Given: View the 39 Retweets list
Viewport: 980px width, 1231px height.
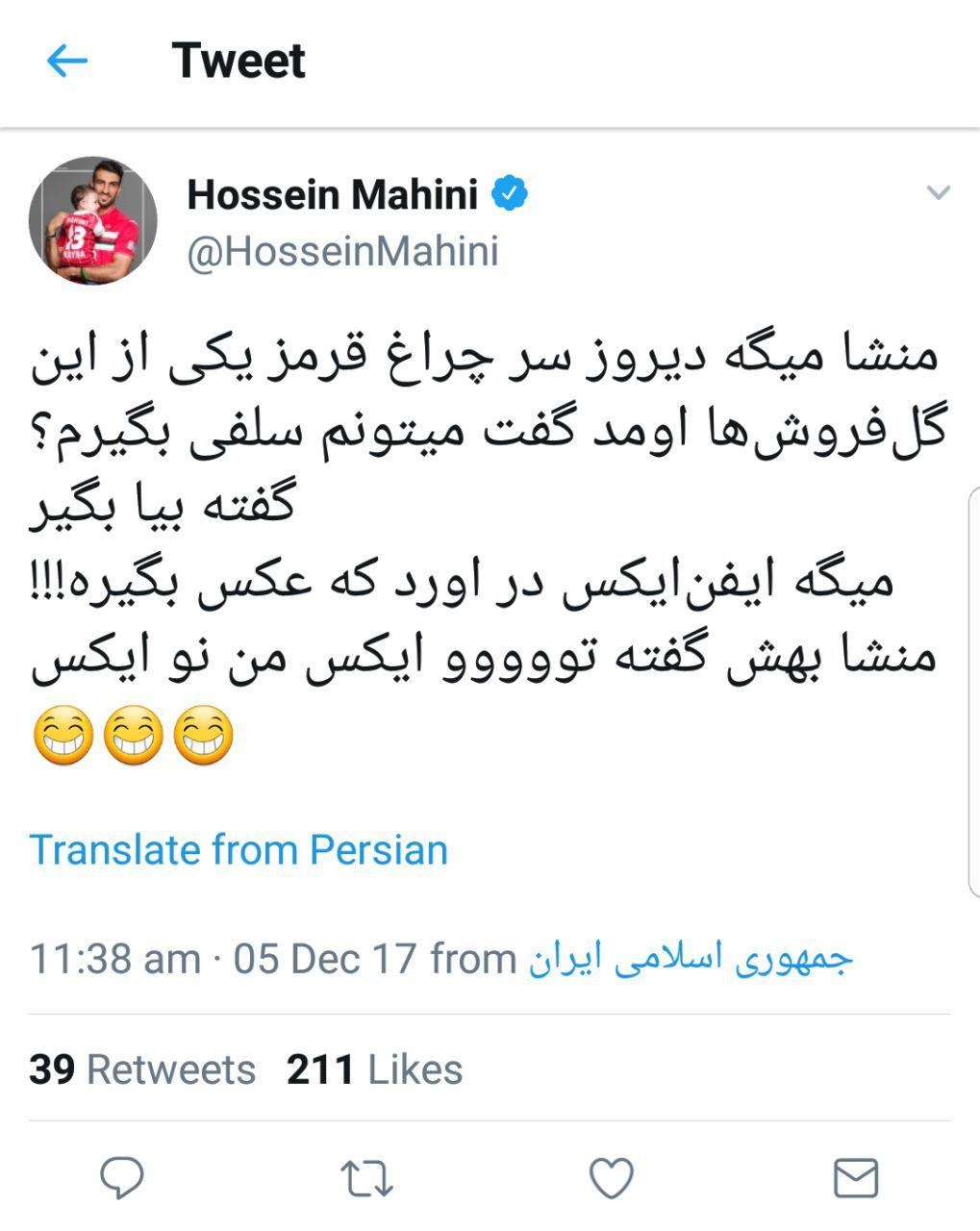Looking at the screenshot, I should (142, 1069).
